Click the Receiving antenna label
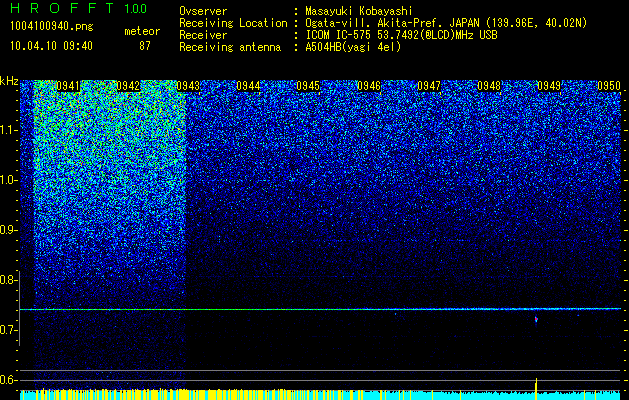This screenshot has height=400, width=629. 230,47
